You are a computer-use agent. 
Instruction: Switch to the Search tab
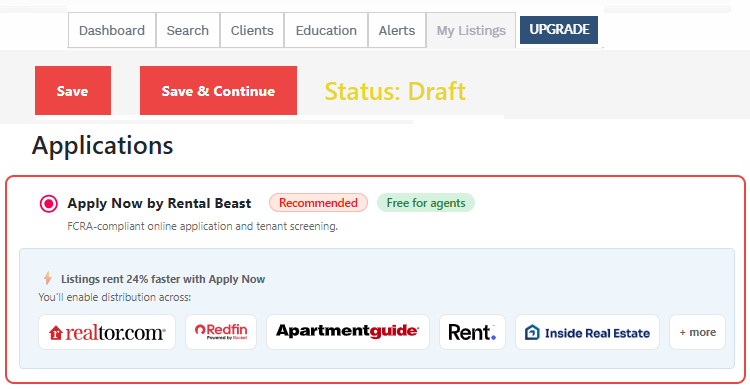pos(188,30)
